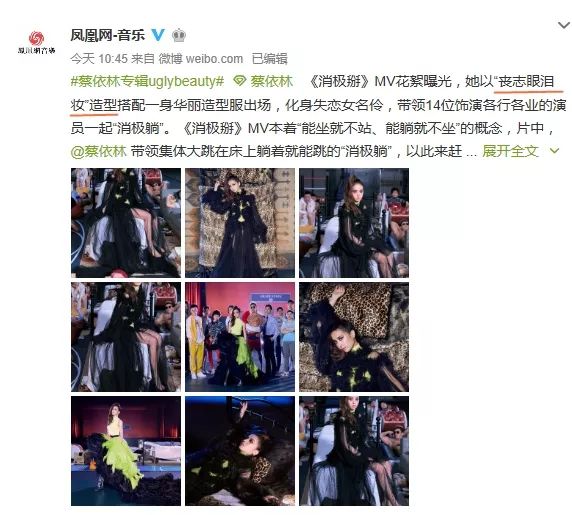Click the green super-topic diamond icon
Image resolution: width=572 pixels, height=515 pixels.
[239, 81]
